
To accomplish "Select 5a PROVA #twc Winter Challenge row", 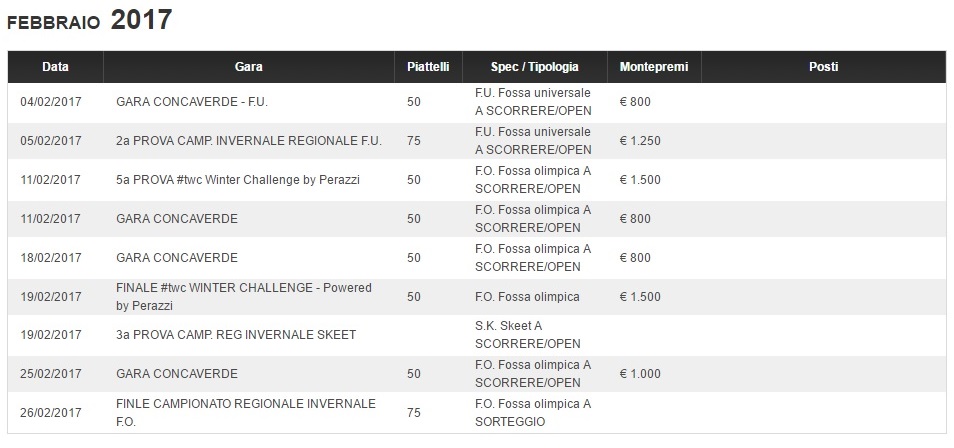I will 238,180.
